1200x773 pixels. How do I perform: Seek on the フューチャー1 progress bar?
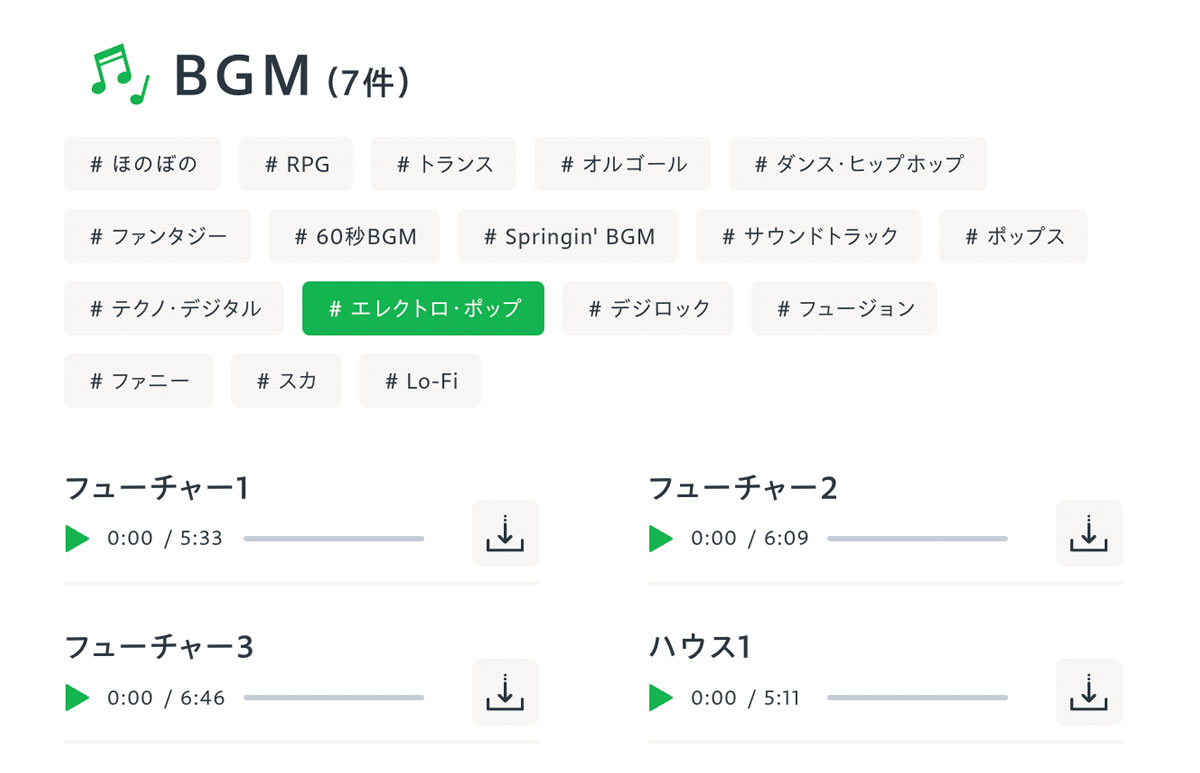[334, 539]
